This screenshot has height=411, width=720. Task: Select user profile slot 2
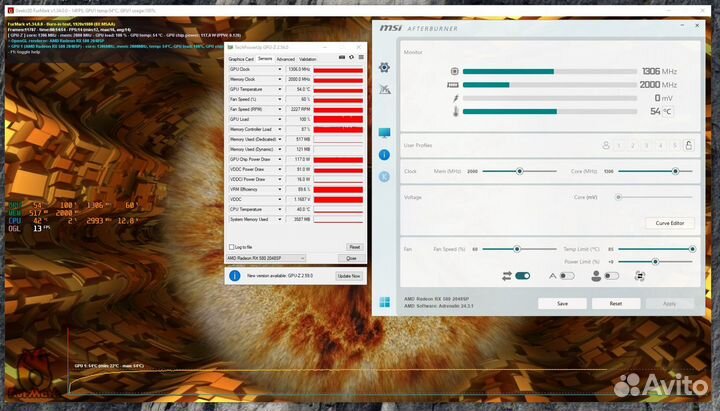point(632,146)
